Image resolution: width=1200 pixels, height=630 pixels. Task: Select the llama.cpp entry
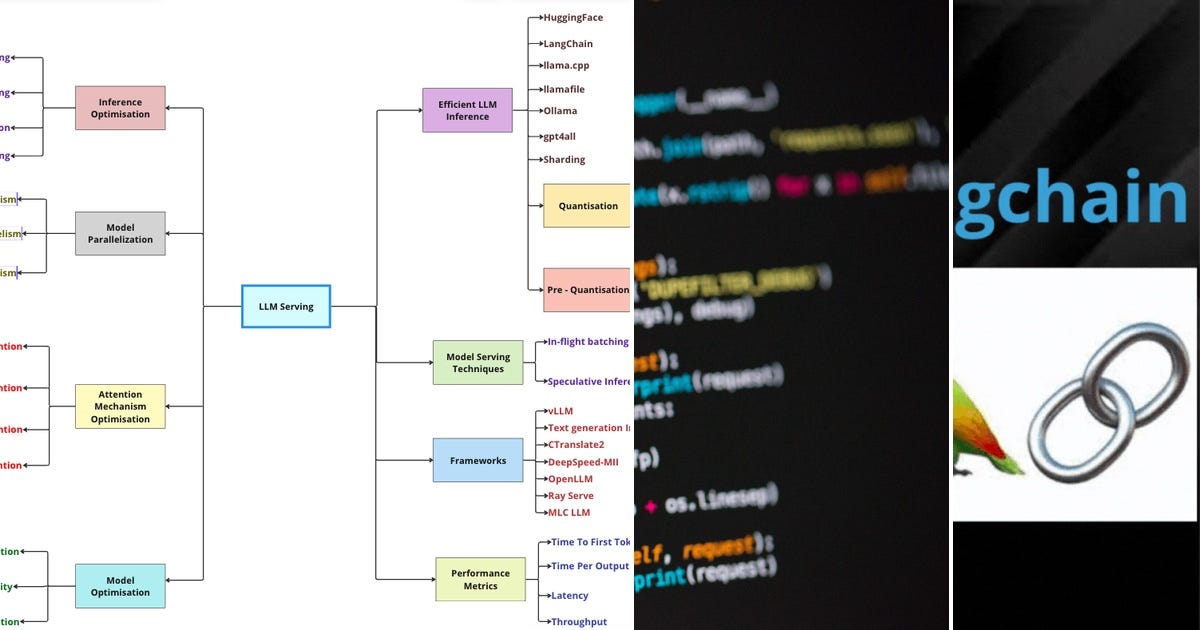coord(565,65)
